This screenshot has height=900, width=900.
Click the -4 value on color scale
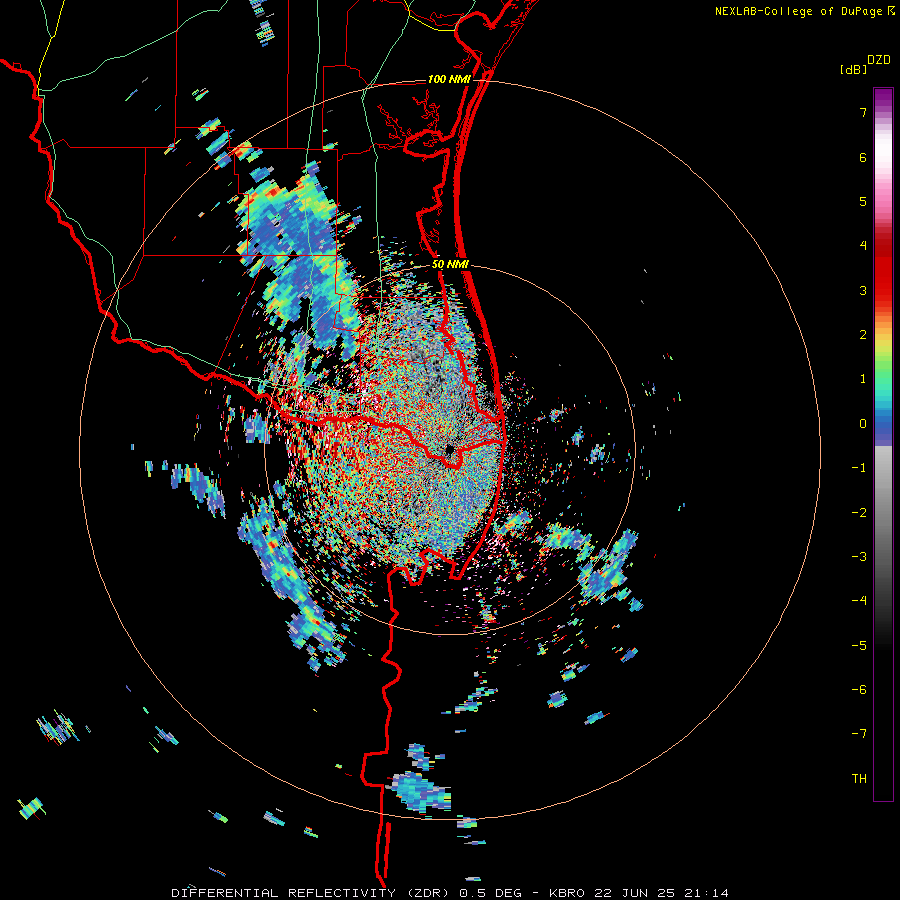tap(859, 601)
